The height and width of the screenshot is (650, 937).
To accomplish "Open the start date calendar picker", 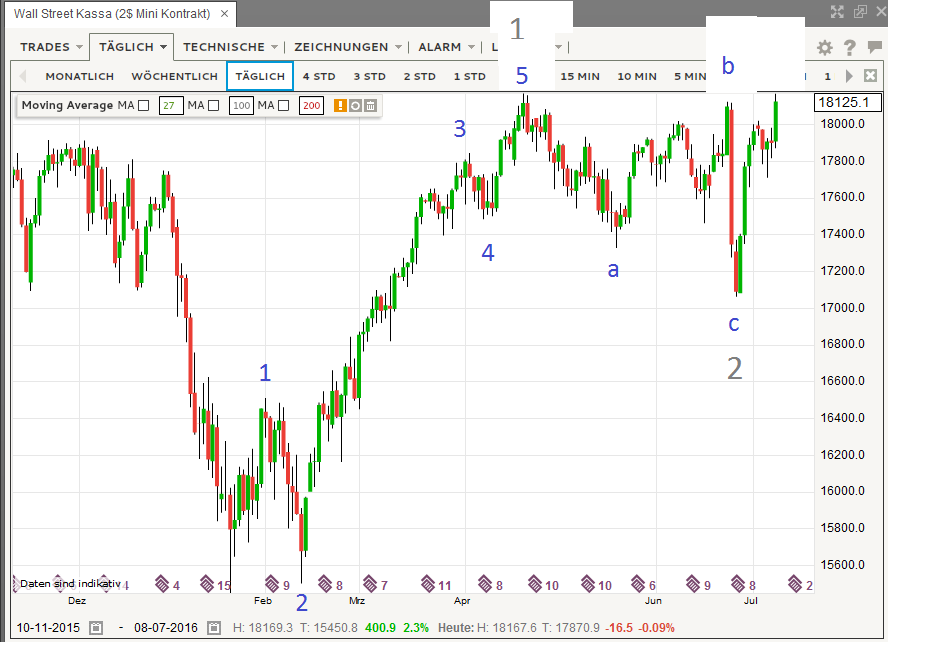I will click(x=96, y=628).
